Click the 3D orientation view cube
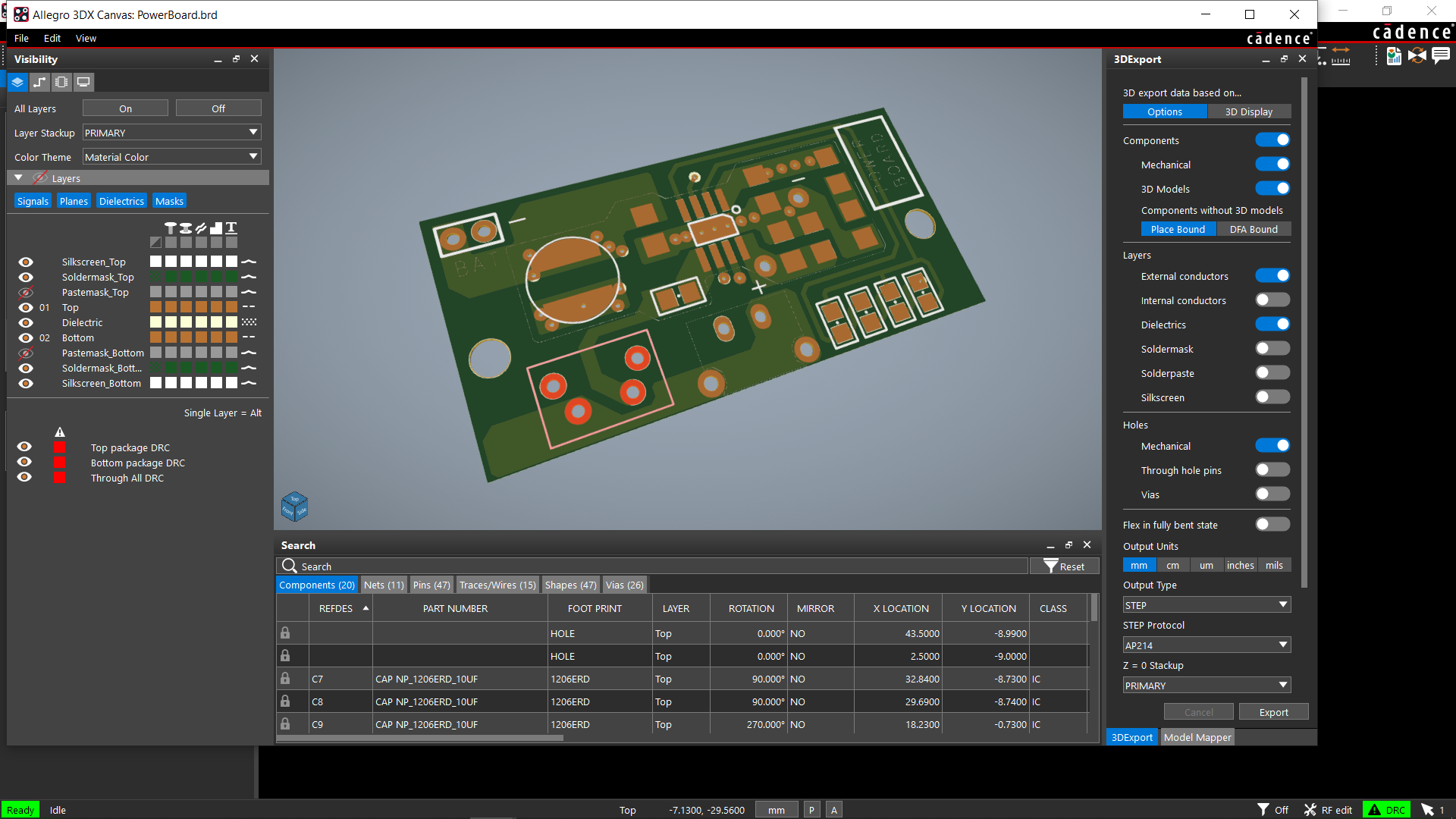 click(294, 507)
